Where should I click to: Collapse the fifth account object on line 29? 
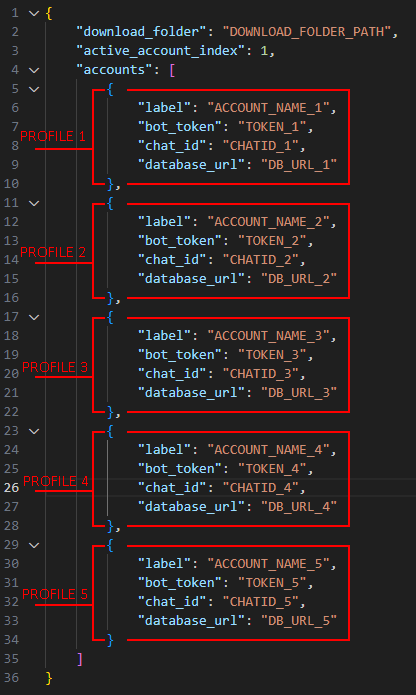[x=34, y=545]
